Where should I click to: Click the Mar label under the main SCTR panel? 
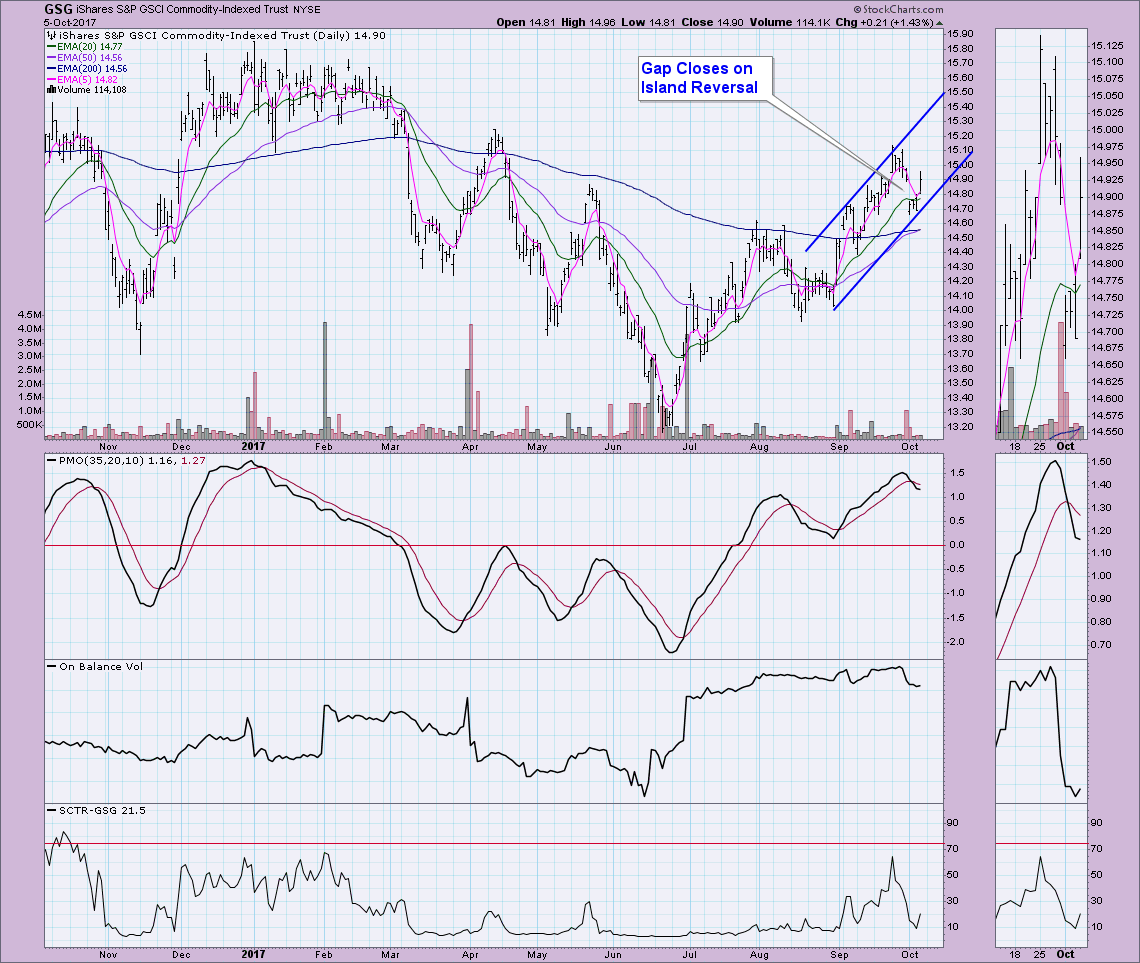tap(390, 954)
